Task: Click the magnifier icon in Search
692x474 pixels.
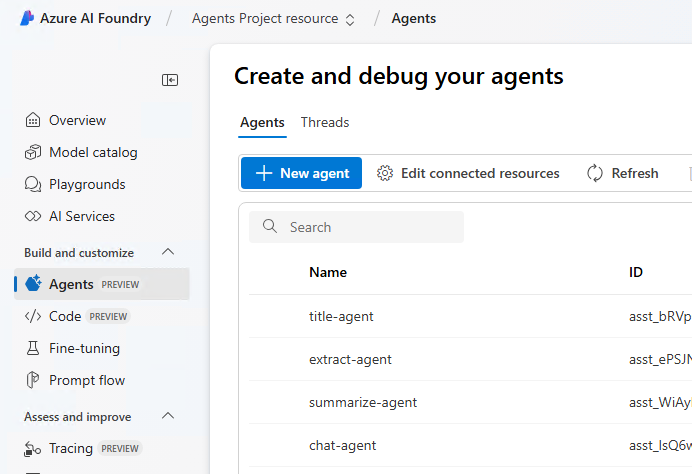Action: point(270,226)
